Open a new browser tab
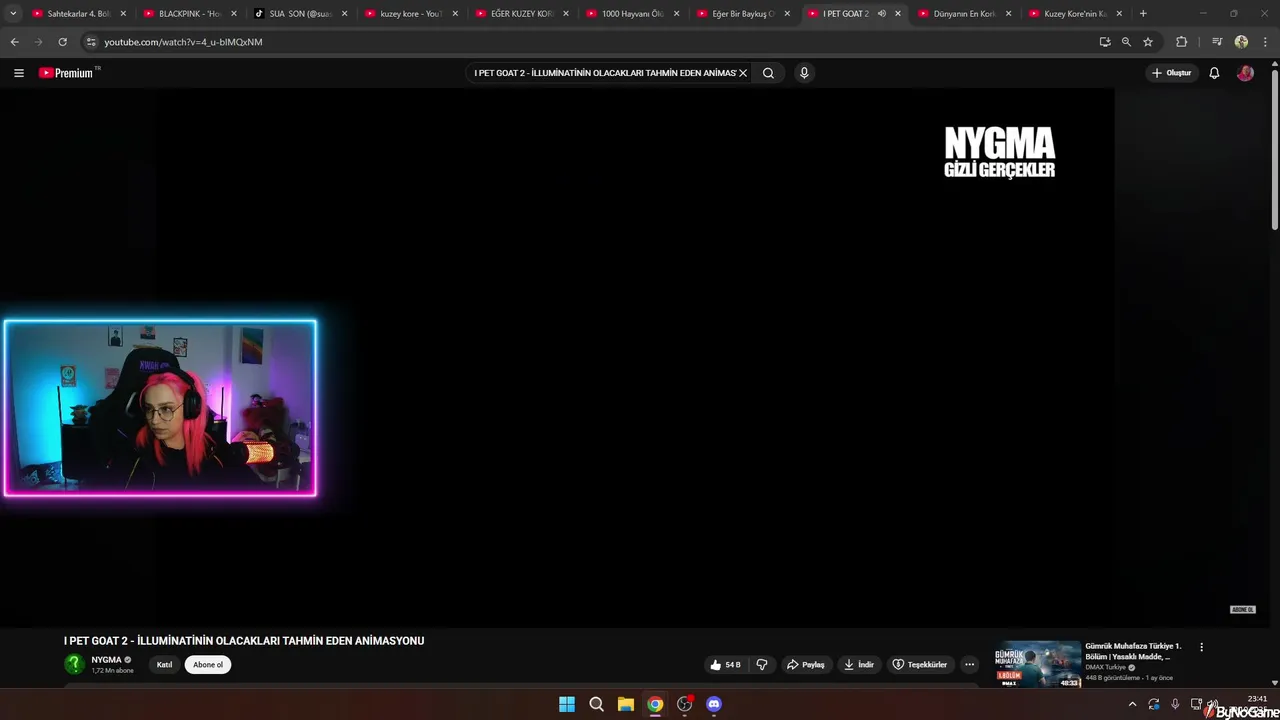Viewport: 1280px width, 720px height. pos(1143,14)
